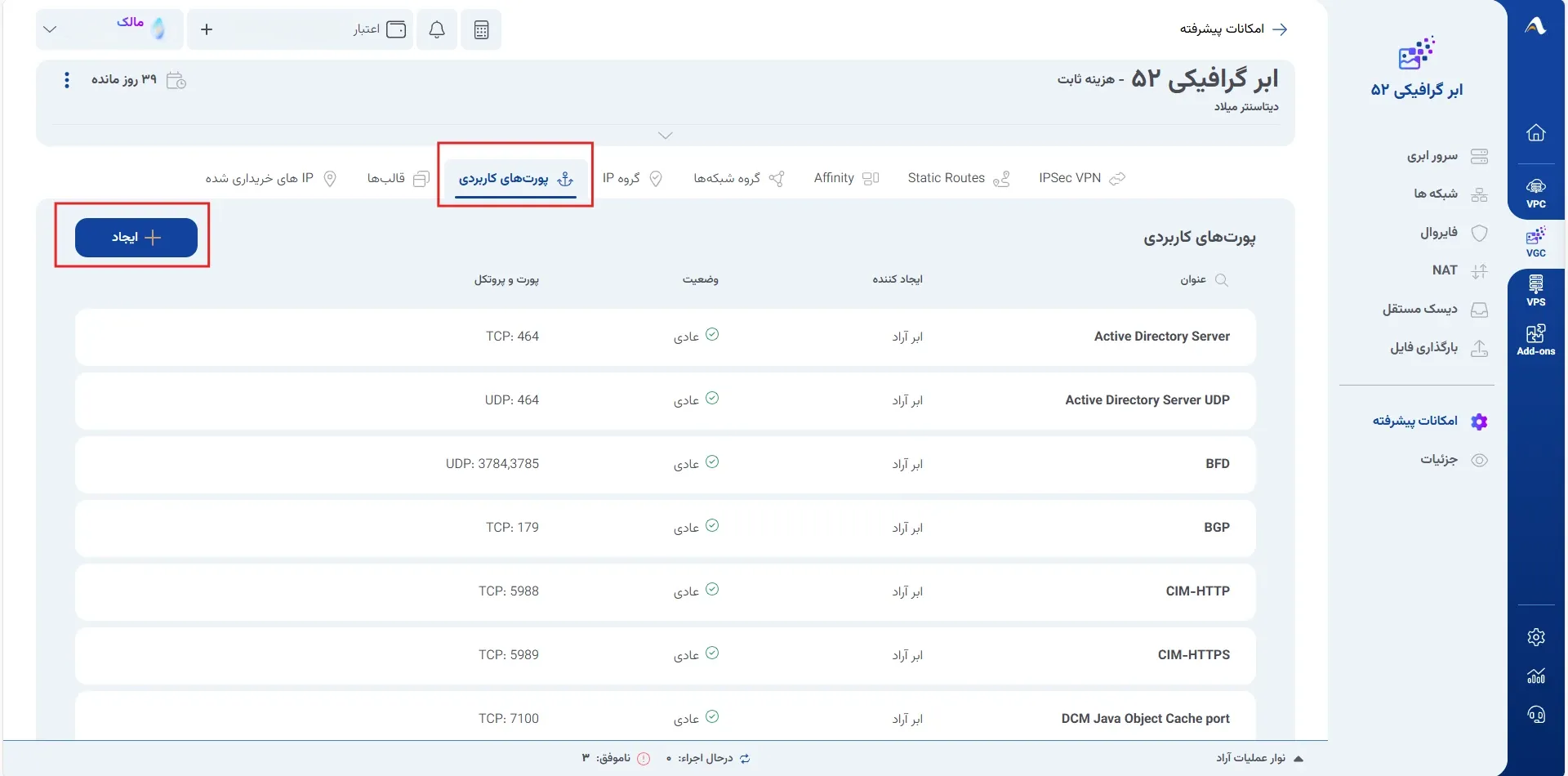This screenshot has width=1568, height=776.
Task: Open the مالک account dropdown
Action: click(109, 29)
